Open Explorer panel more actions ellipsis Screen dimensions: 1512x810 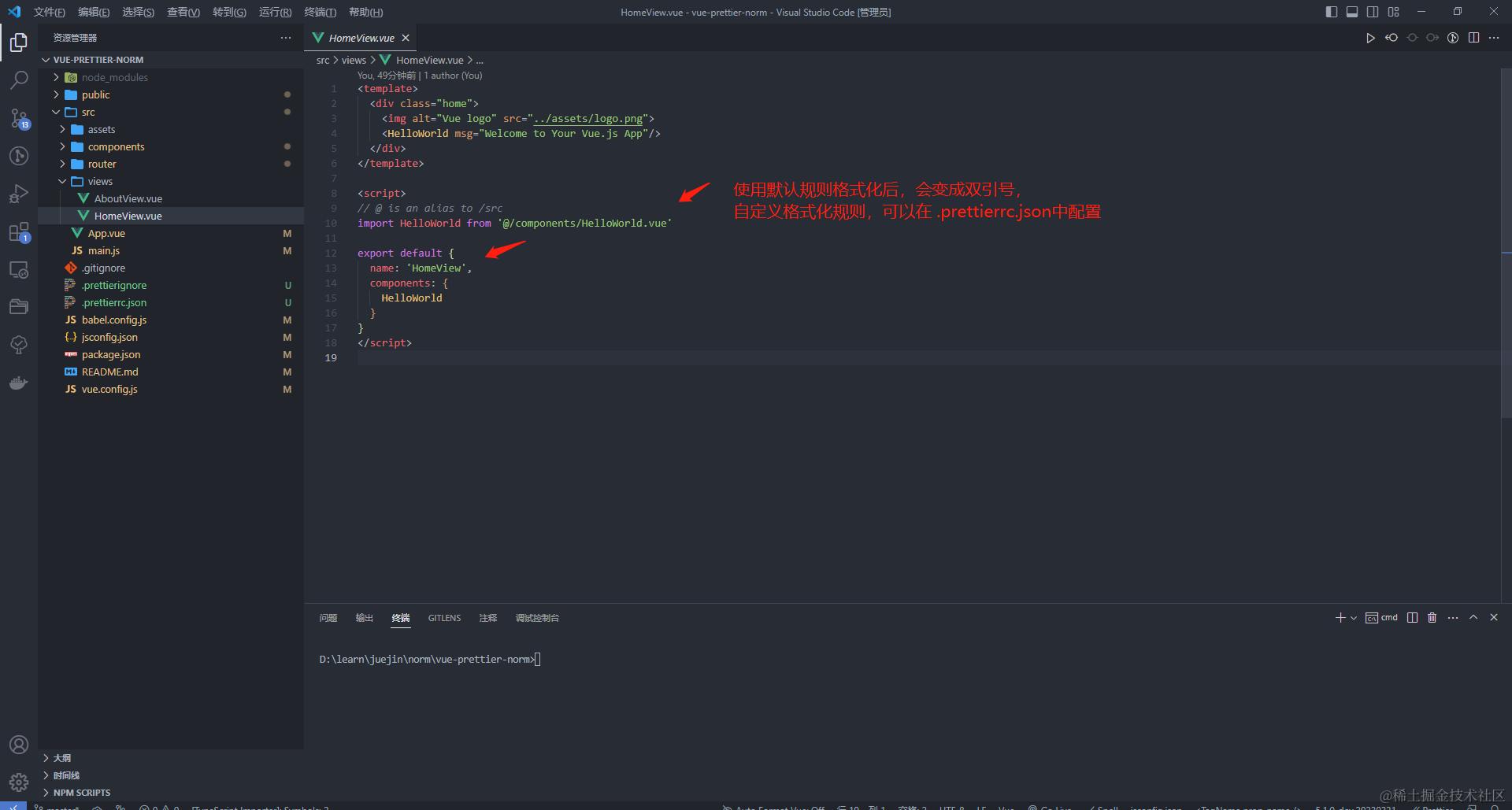click(x=285, y=38)
